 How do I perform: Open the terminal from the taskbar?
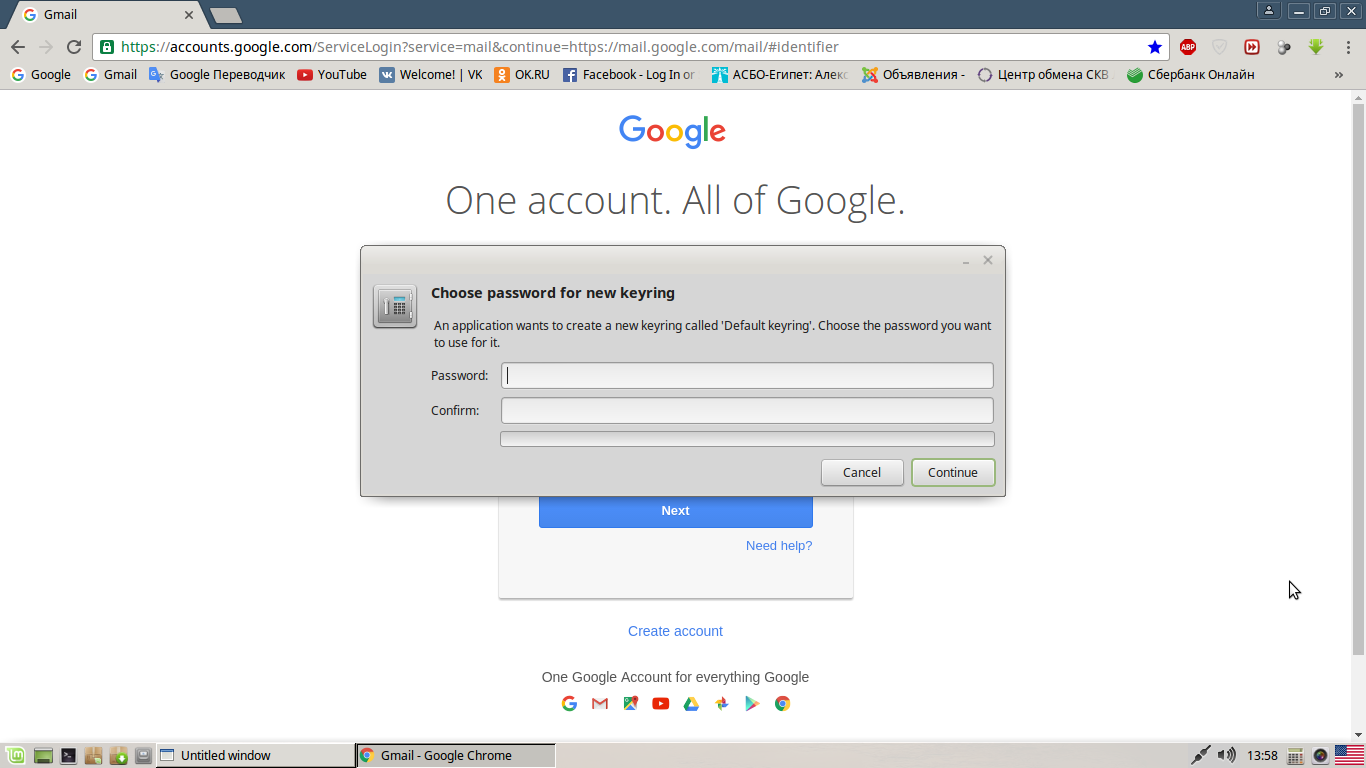(68, 756)
